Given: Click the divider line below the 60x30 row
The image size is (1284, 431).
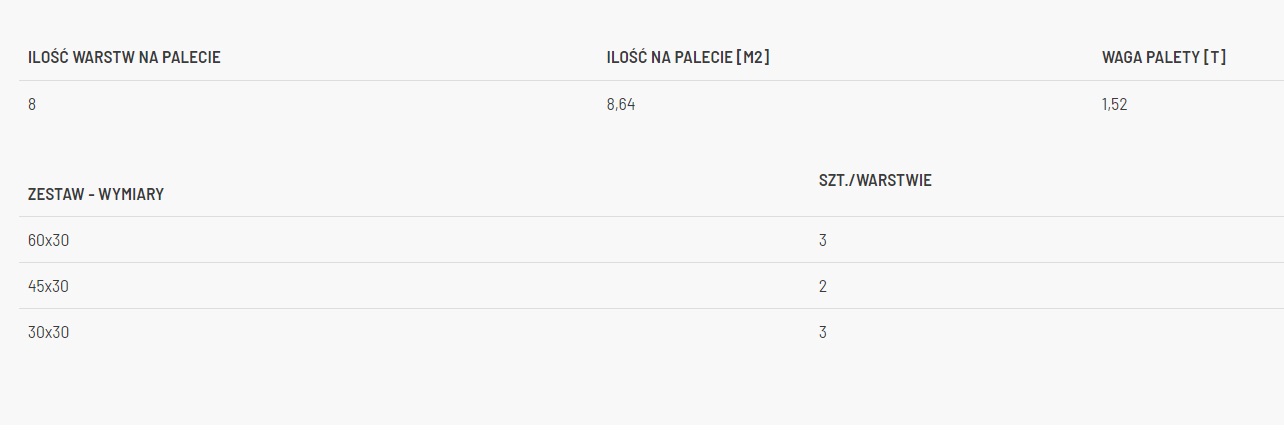Looking at the screenshot, I should pos(400,262).
